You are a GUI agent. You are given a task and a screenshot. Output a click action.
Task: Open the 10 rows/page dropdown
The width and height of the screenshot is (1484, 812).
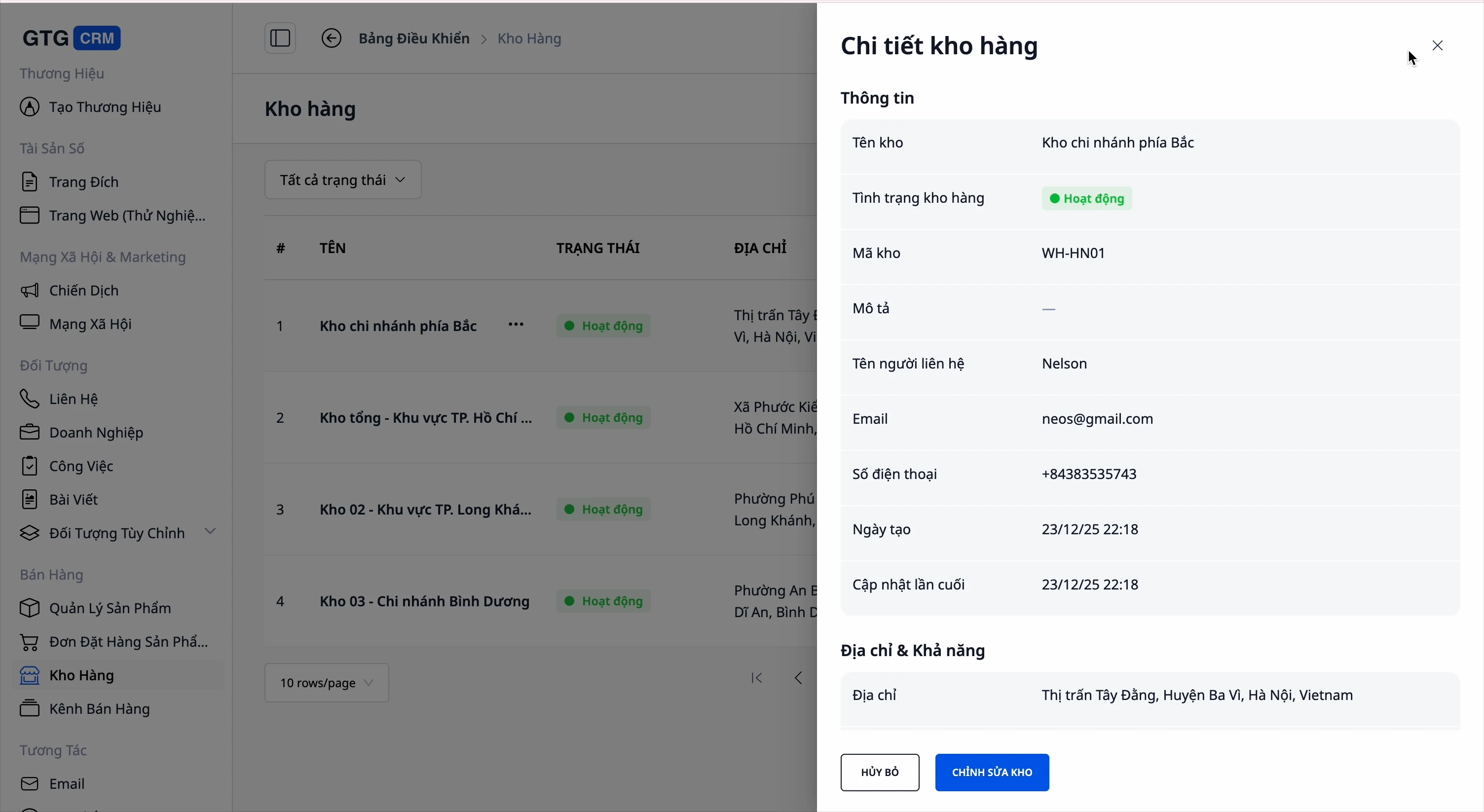(327, 683)
